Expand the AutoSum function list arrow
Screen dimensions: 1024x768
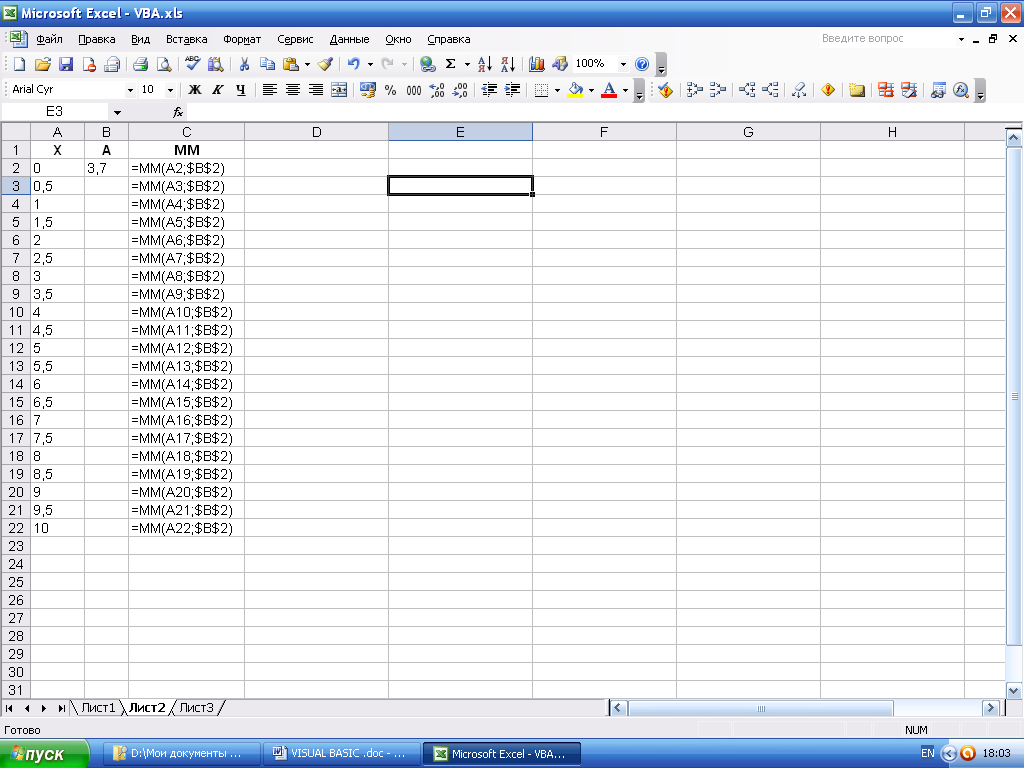pyautogui.click(x=467, y=64)
